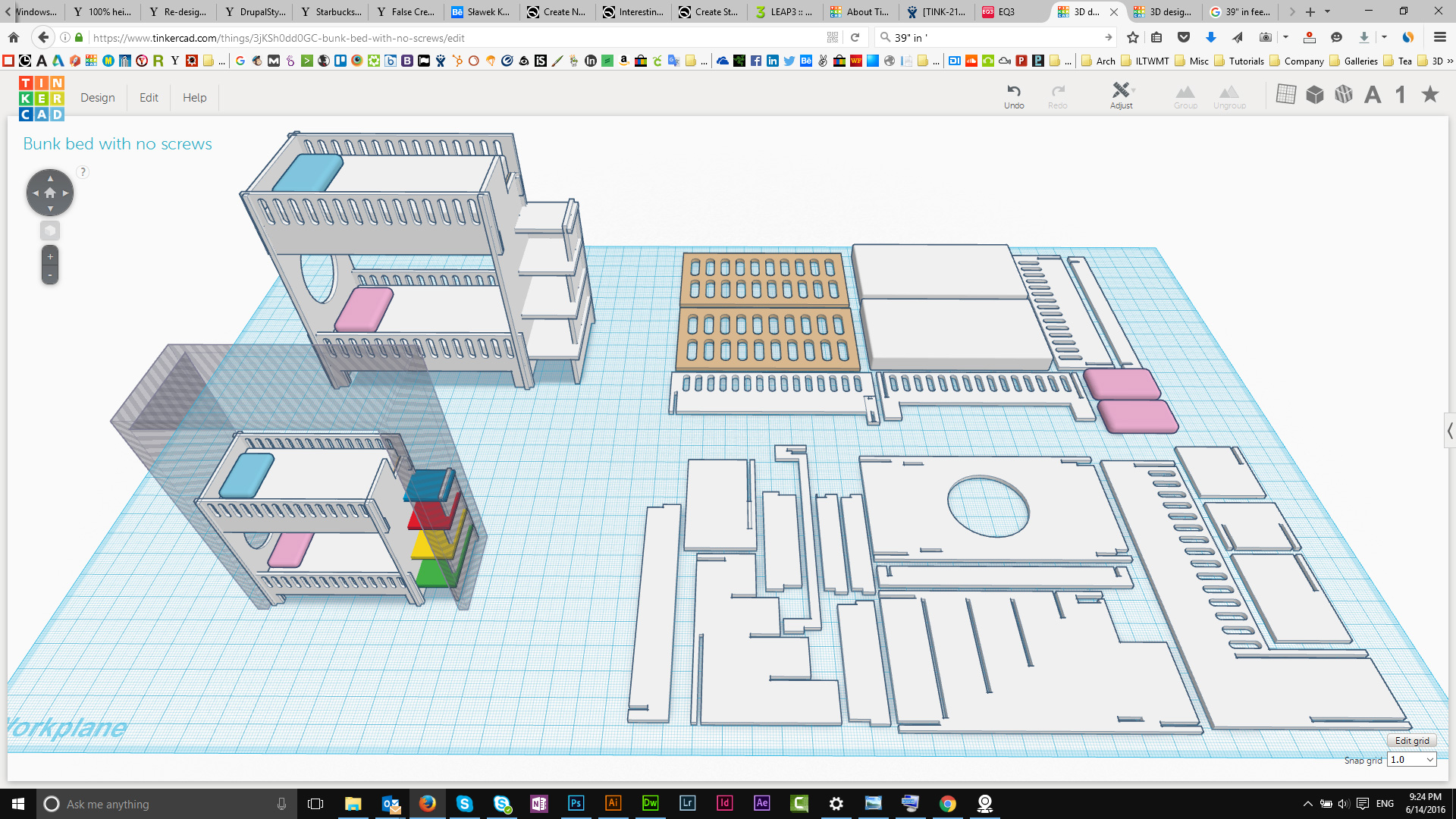Open the 'Company' bookmarks folder
1456x819 pixels.
[x=1297, y=61]
